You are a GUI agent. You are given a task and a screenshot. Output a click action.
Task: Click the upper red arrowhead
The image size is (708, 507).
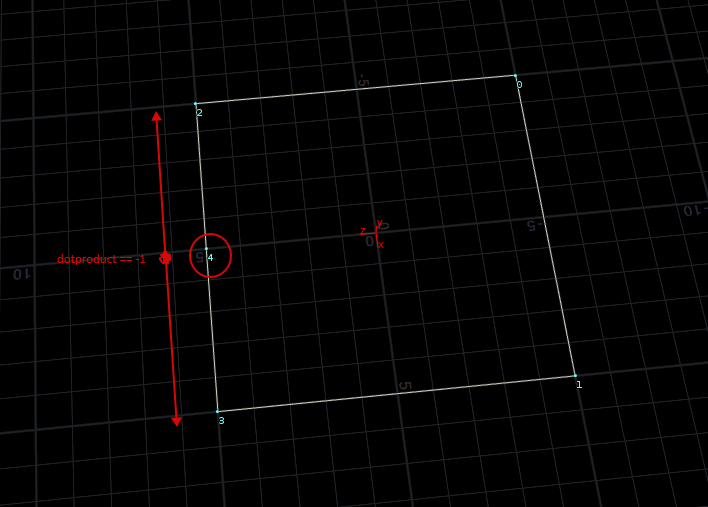(156, 116)
